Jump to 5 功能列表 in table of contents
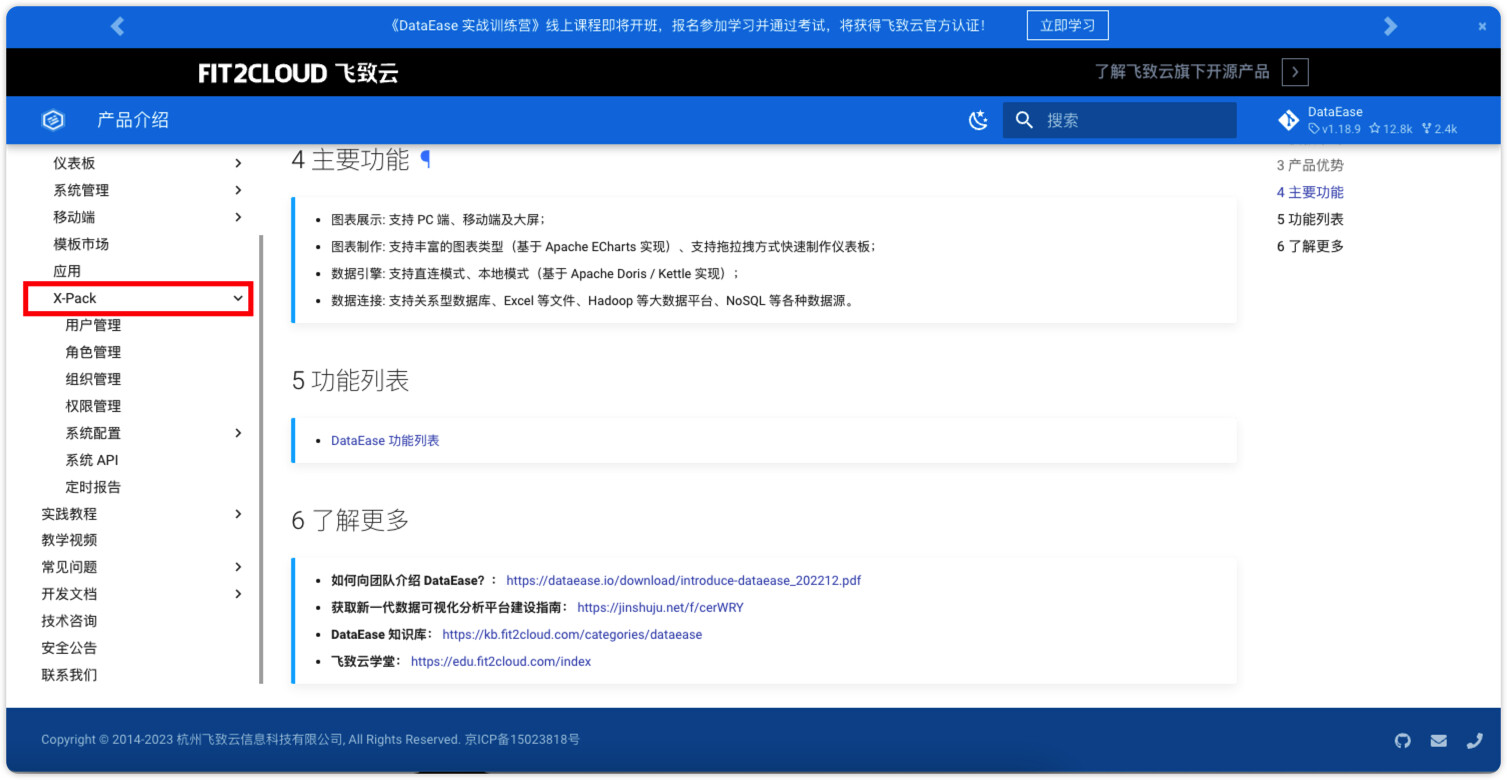 [x=1310, y=219]
